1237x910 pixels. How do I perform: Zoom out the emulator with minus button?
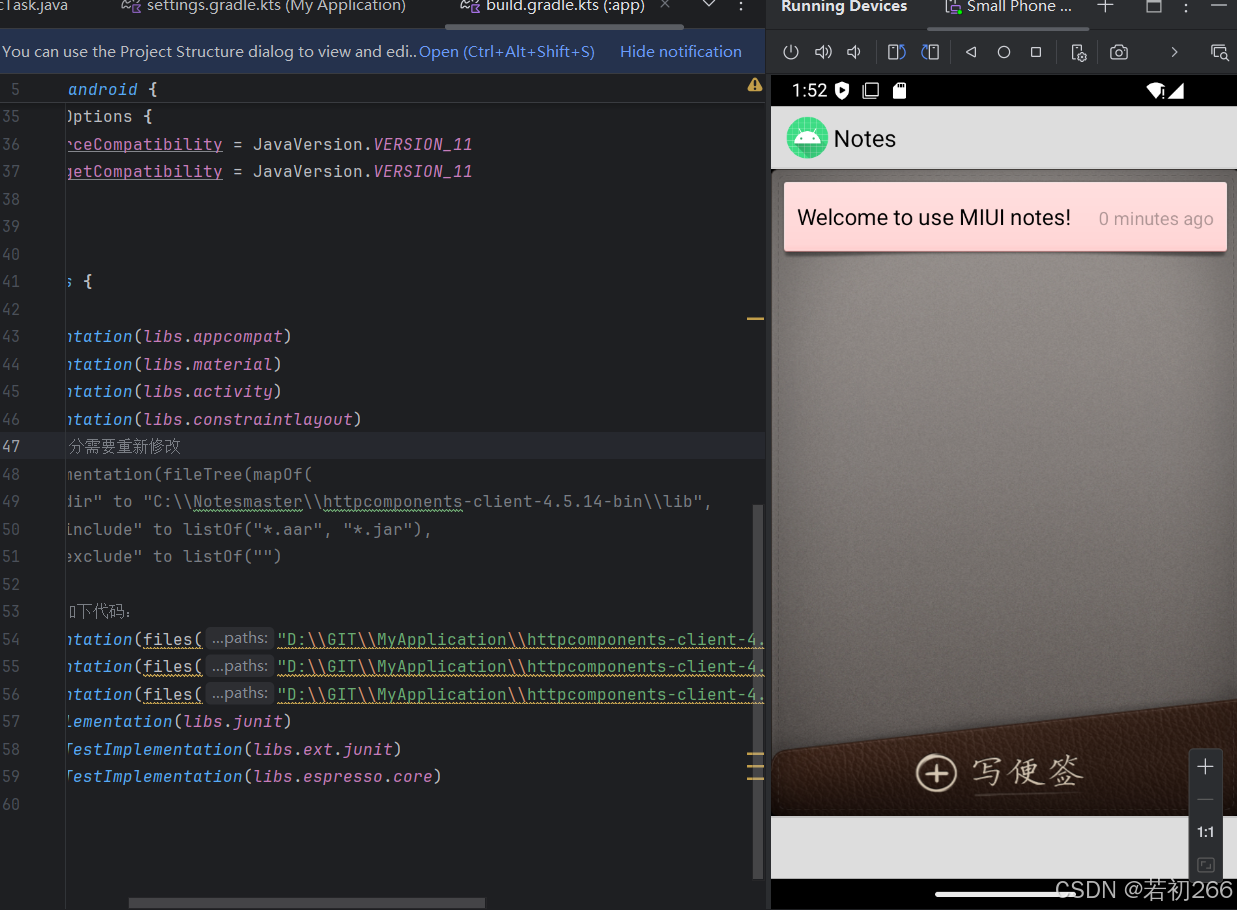tap(1205, 799)
